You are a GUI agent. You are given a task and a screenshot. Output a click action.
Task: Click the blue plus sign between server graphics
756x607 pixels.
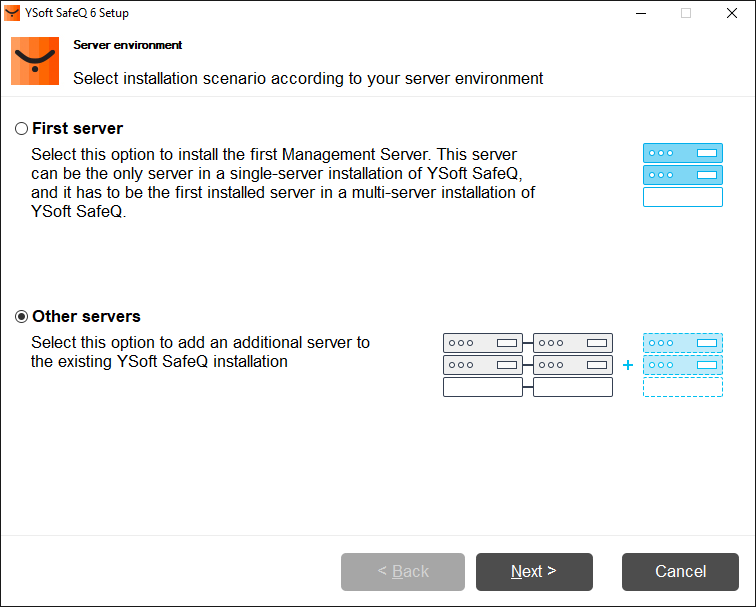(x=628, y=365)
